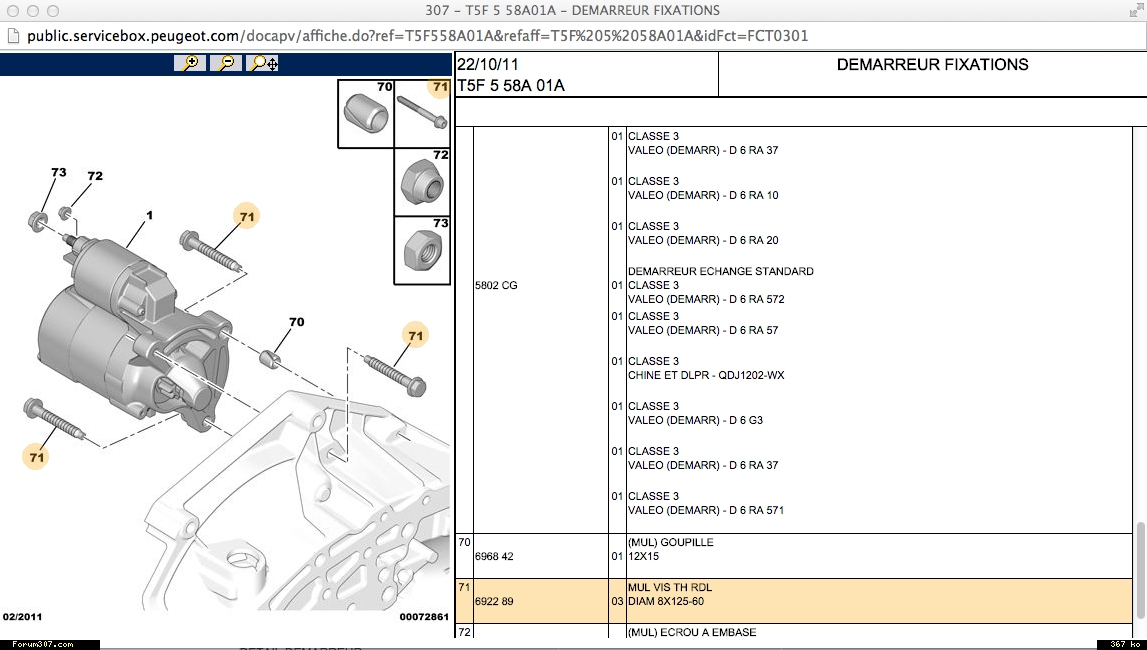Image resolution: width=1147 pixels, height=650 pixels.
Task: Click callout 70 beside the dowel pin
Action: 296,322
